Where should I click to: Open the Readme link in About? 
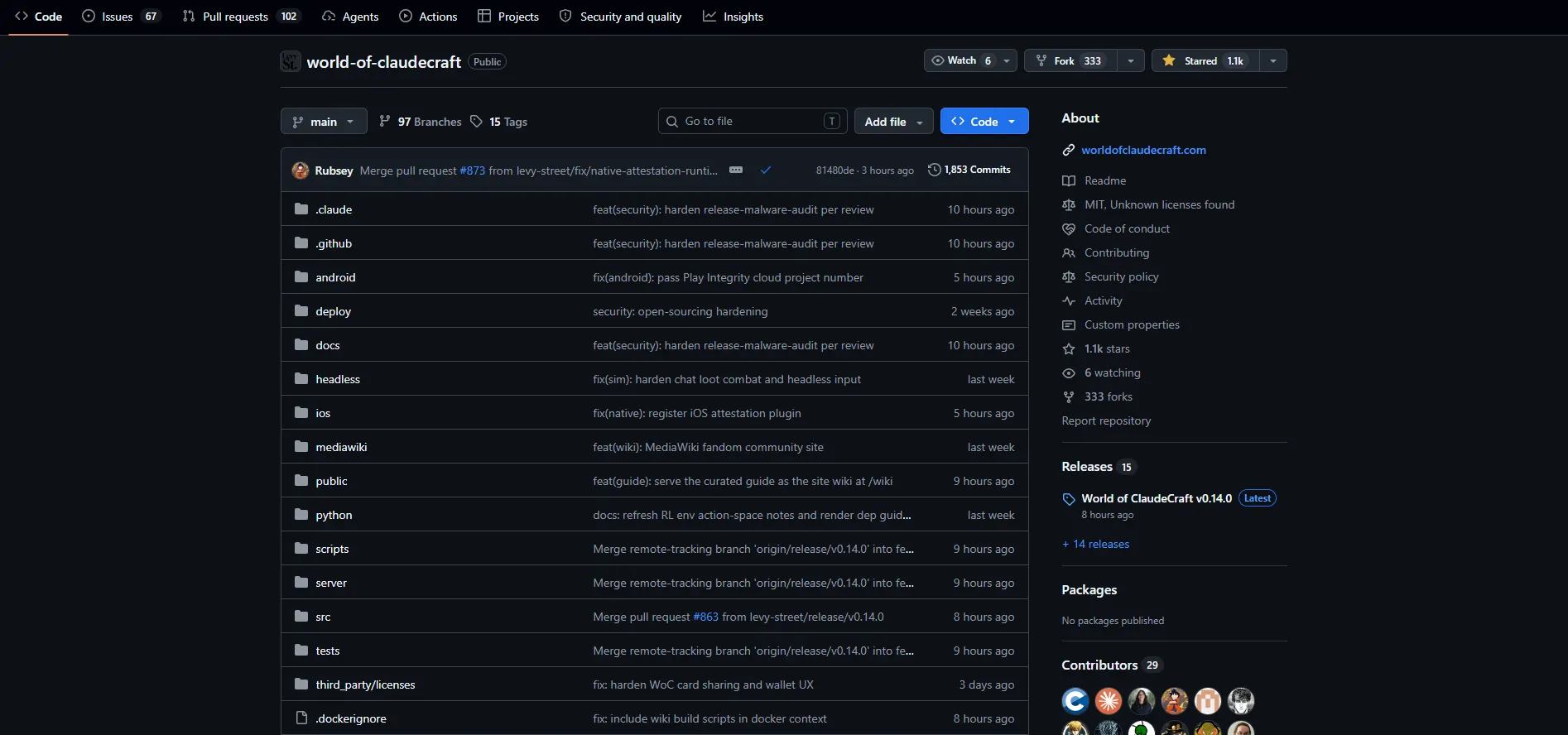[x=1105, y=180]
